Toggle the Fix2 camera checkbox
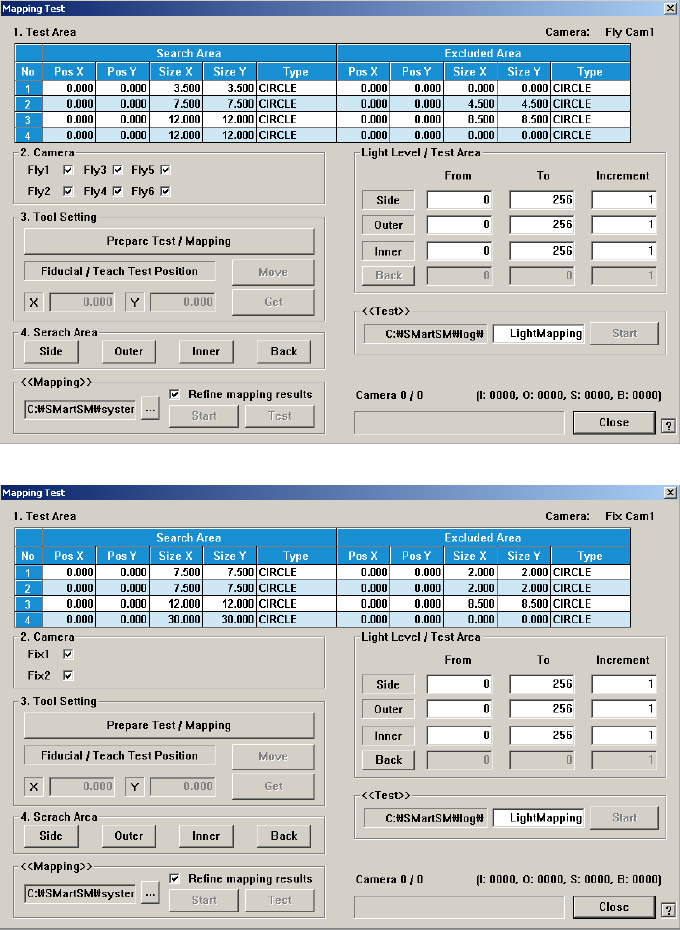 pyautogui.click(x=68, y=675)
